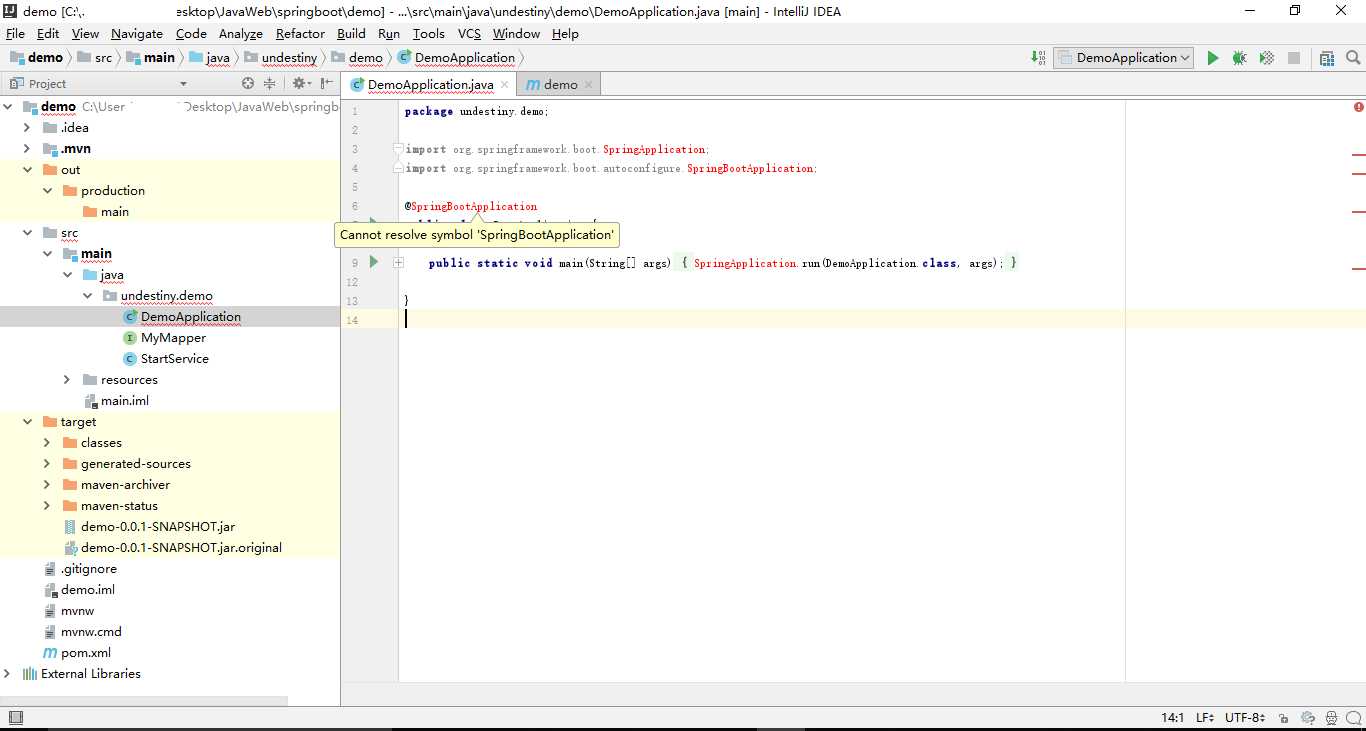Click the speech bubble notifications icon

1354,718
